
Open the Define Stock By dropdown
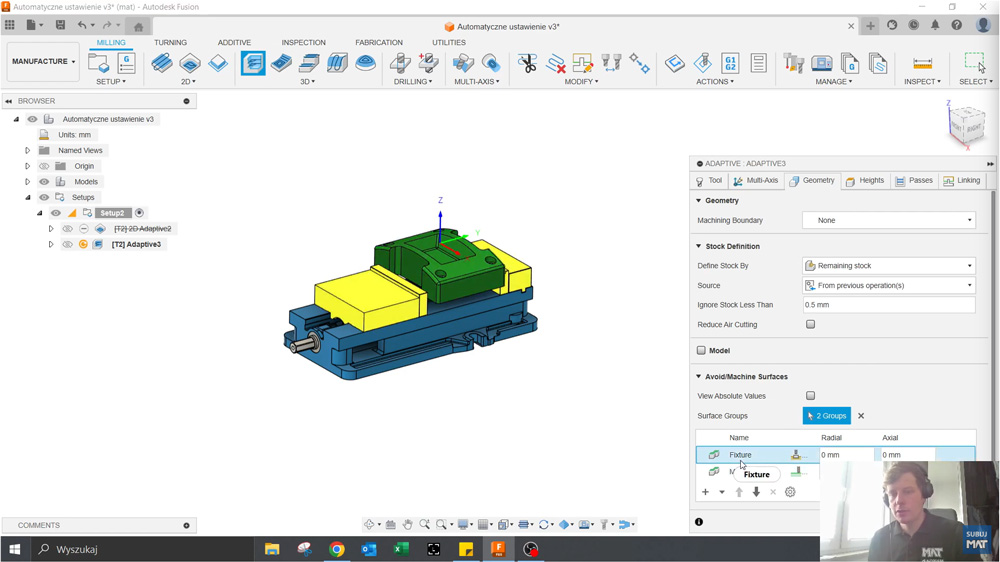tap(888, 266)
